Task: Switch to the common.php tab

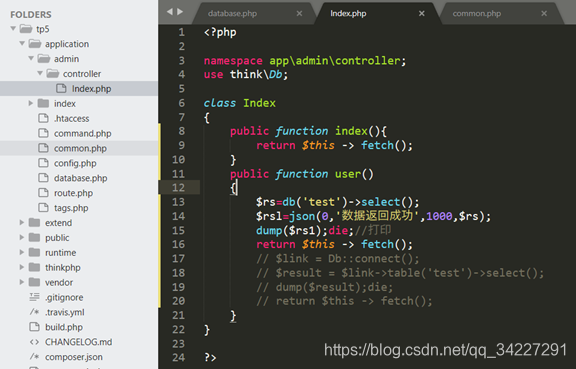Action: 476,14
